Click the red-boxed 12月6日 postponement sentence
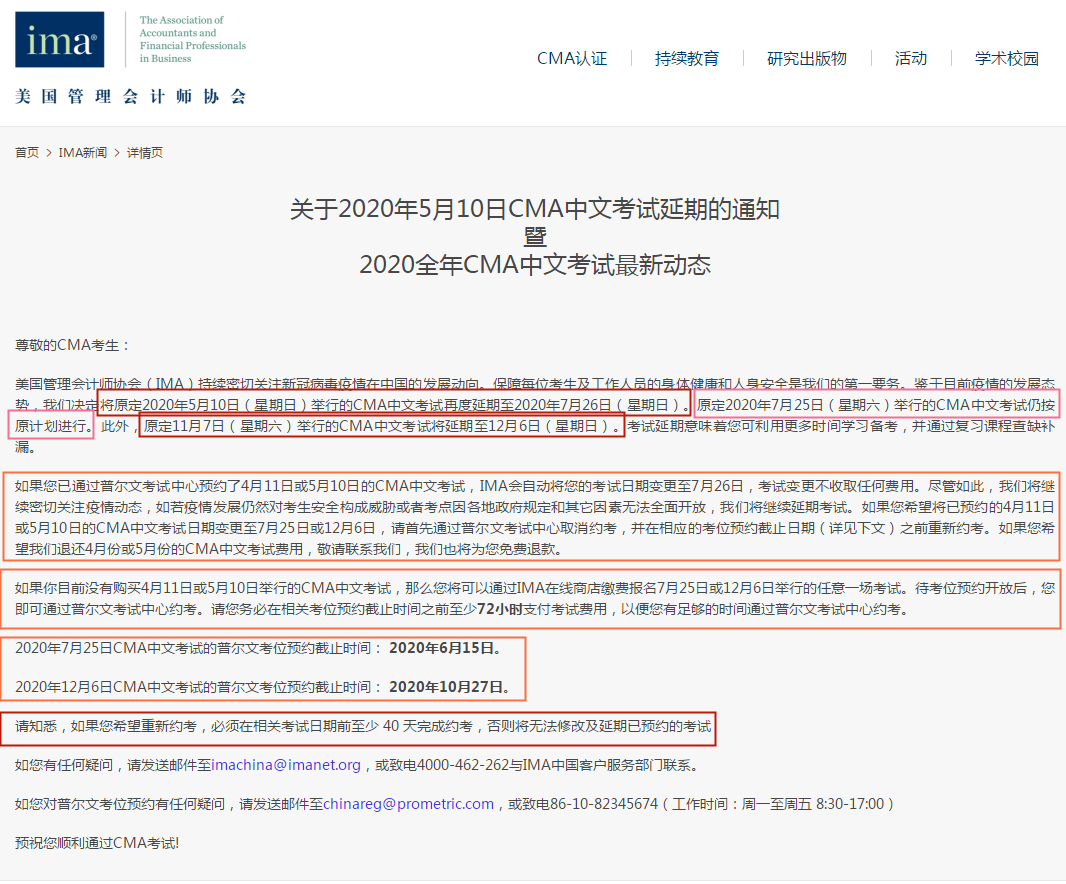 (380, 425)
